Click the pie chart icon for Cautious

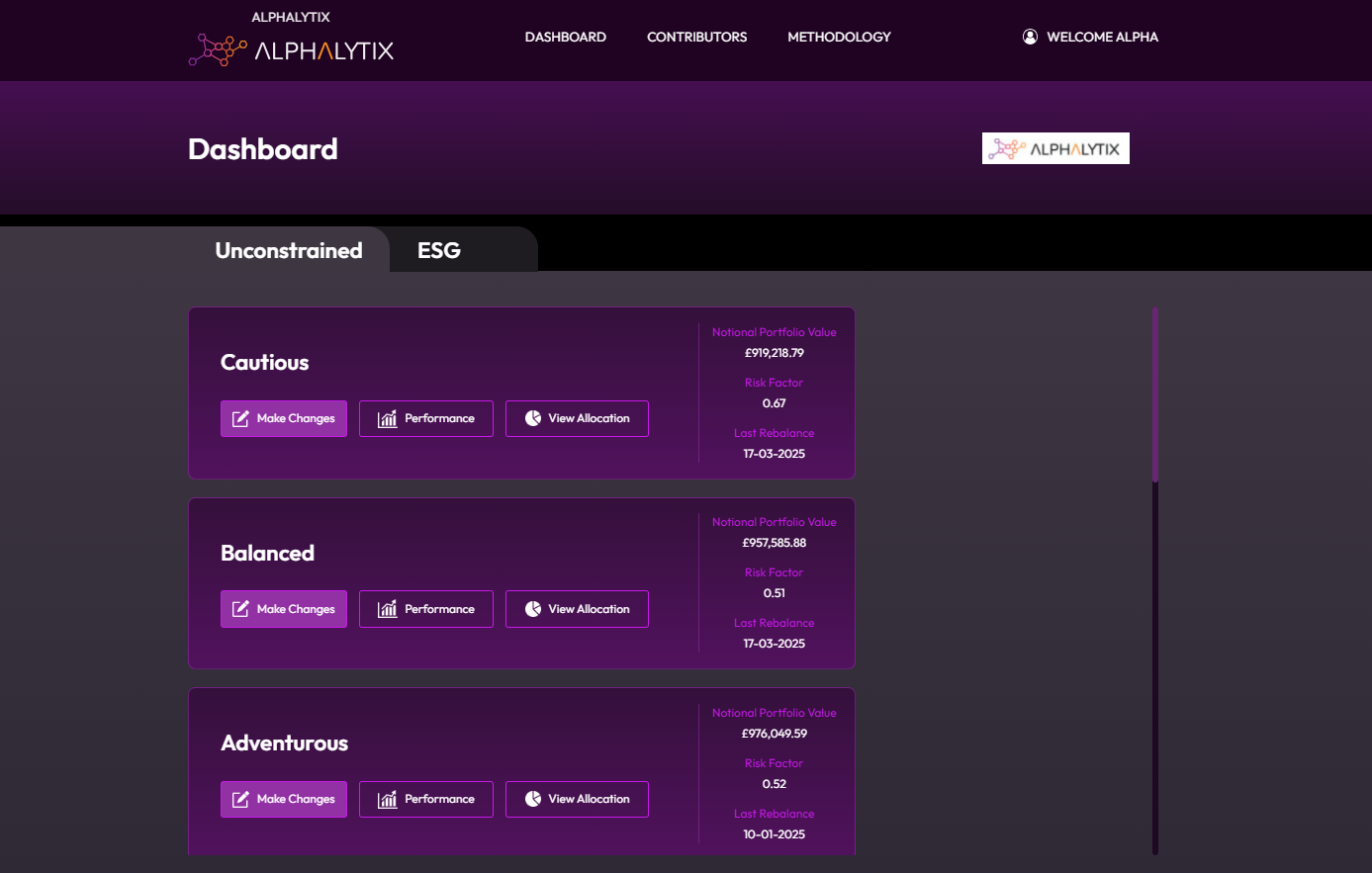click(533, 418)
